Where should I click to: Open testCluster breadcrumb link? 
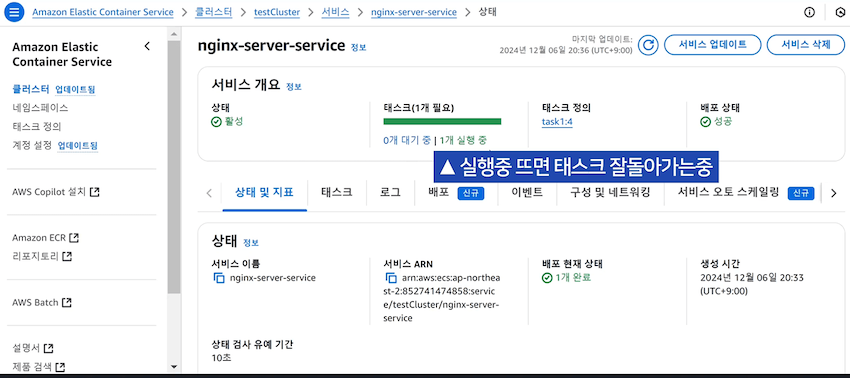coord(277,12)
